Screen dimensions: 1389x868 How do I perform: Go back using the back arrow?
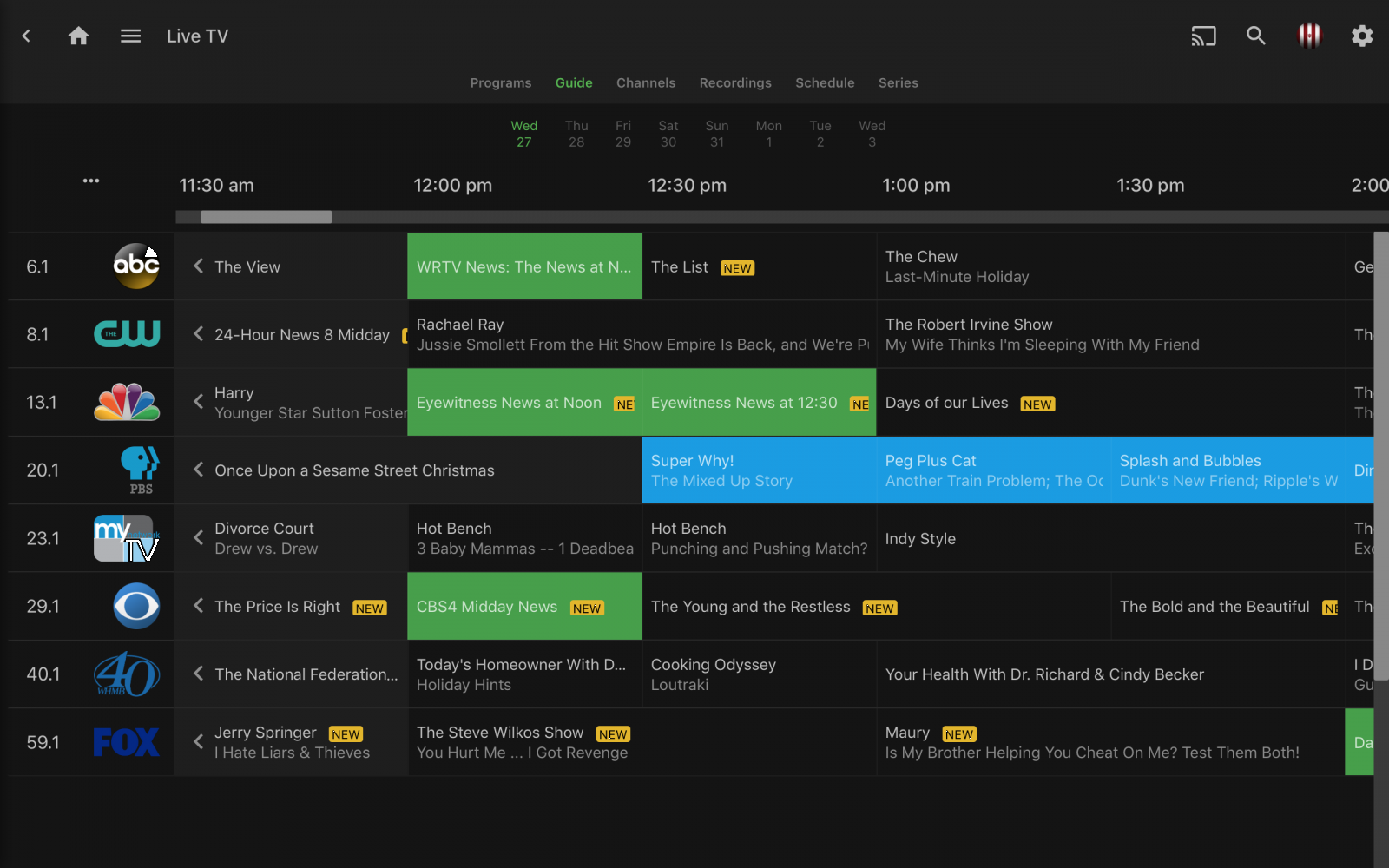click(26, 36)
